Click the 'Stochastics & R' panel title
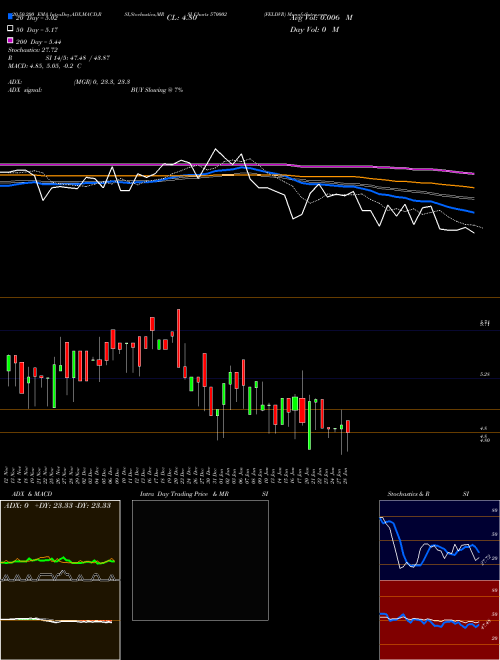The width and height of the screenshot is (500, 660). (x=409, y=494)
